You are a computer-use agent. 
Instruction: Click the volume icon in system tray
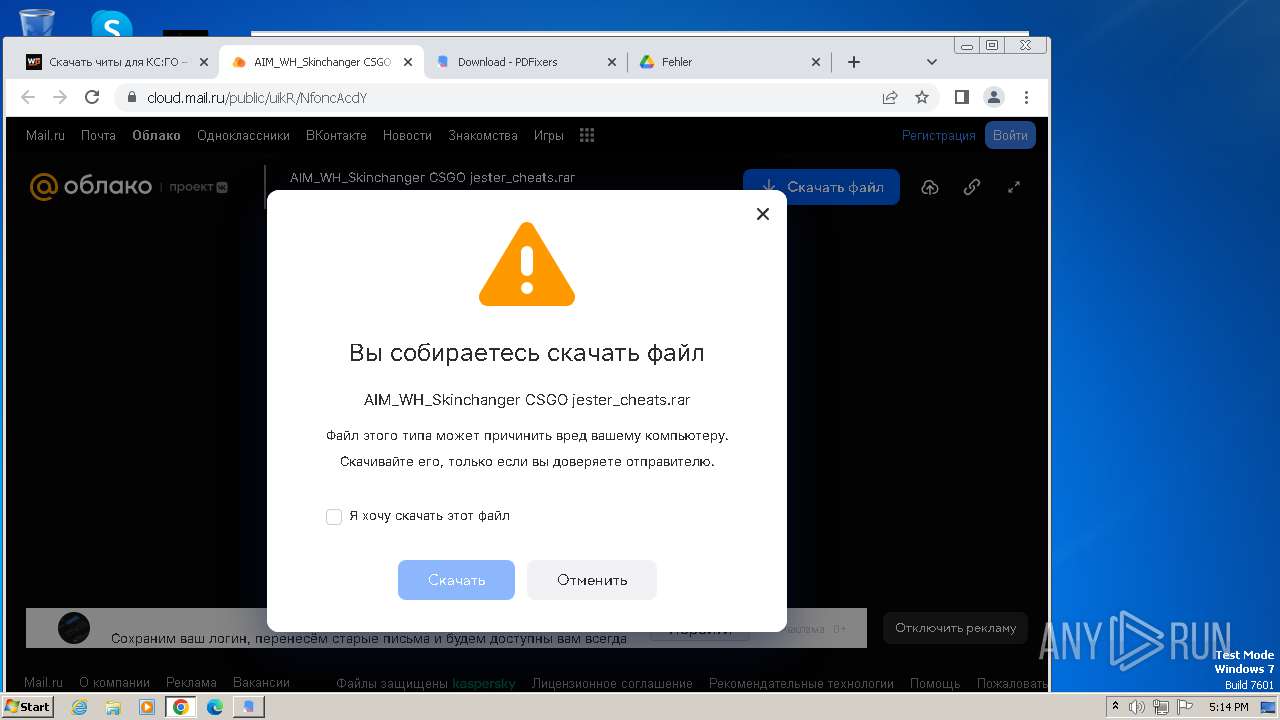click(1137, 707)
